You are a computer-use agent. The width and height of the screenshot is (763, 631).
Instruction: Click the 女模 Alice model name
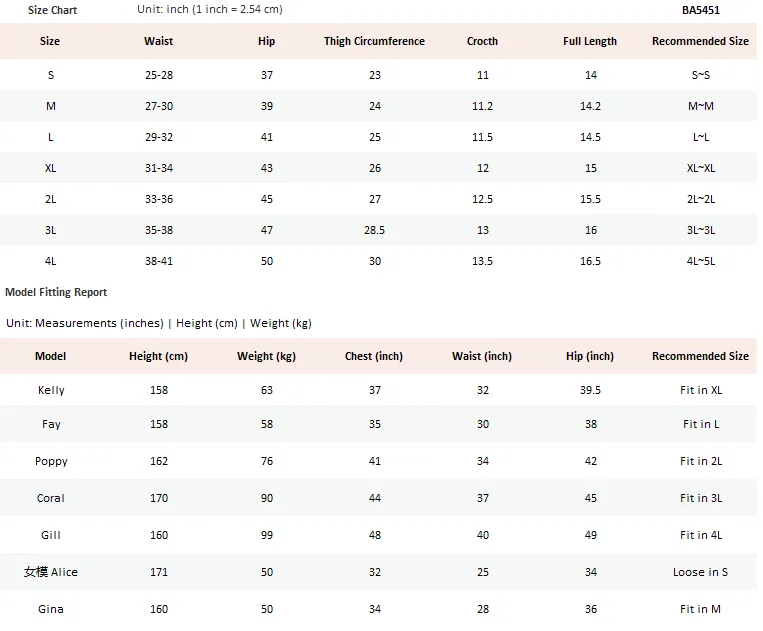(x=51, y=572)
